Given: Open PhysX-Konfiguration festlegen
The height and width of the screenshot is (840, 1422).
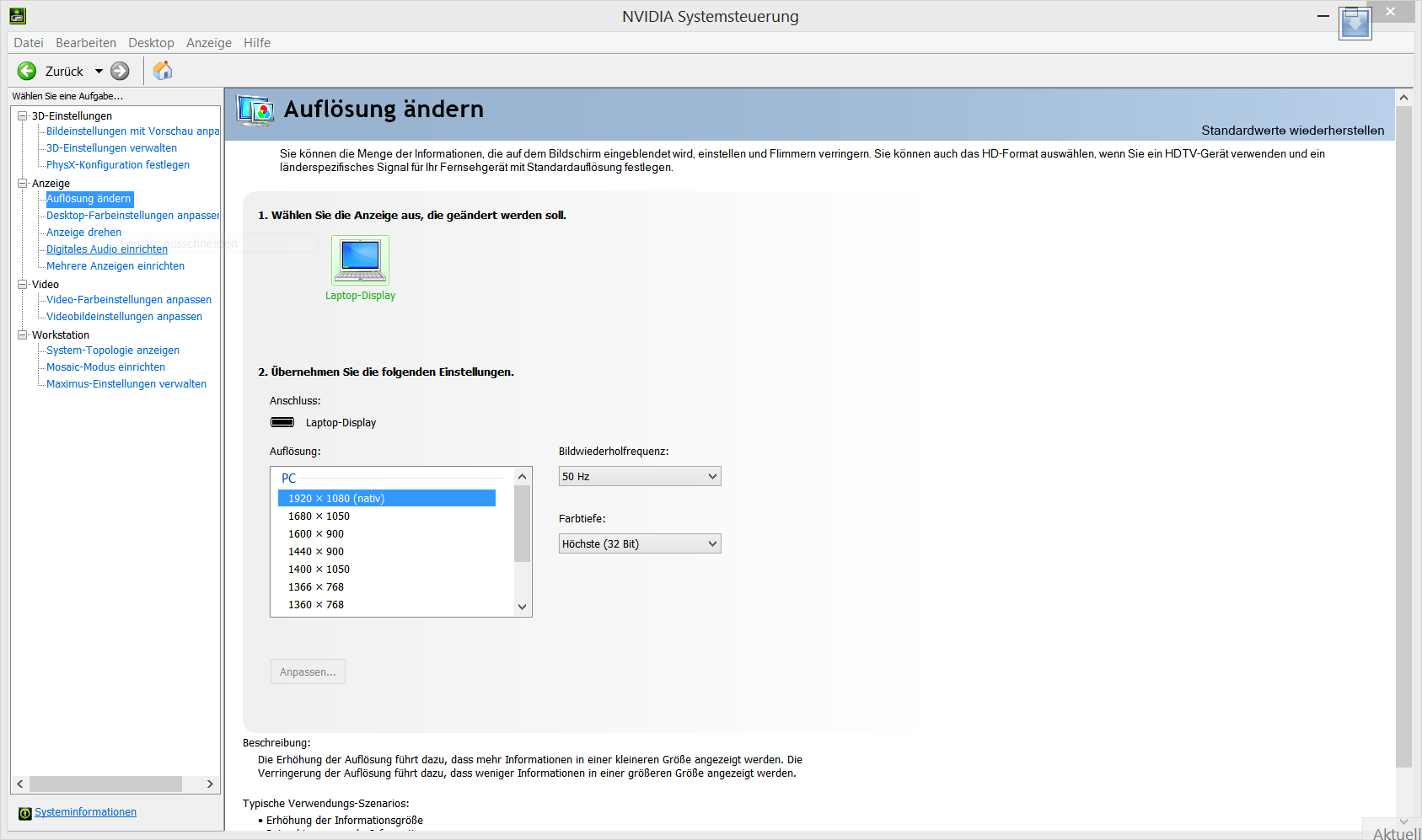Looking at the screenshot, I should (118, 165).
